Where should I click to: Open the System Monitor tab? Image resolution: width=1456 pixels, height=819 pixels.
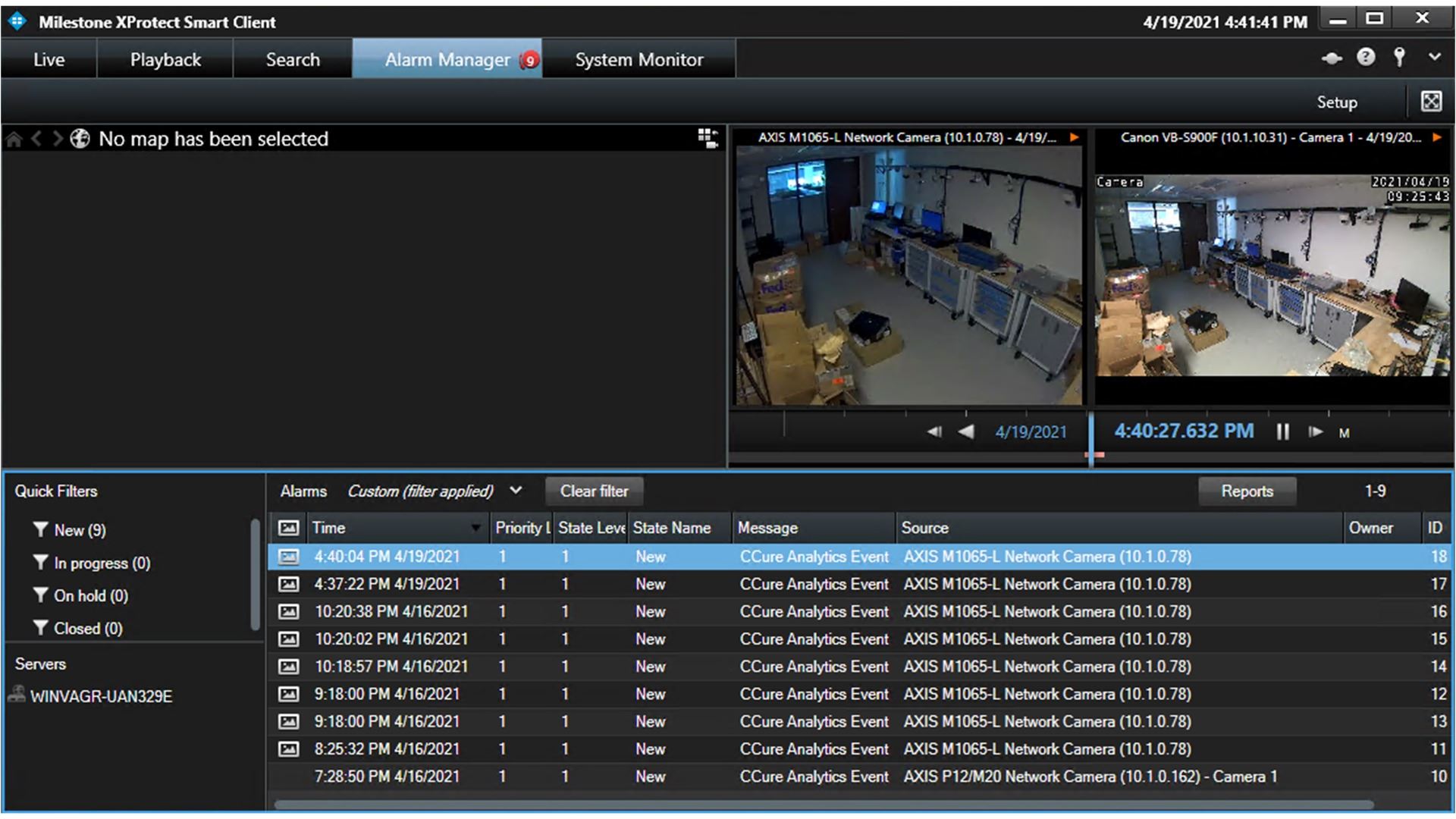tap(639, 59)
